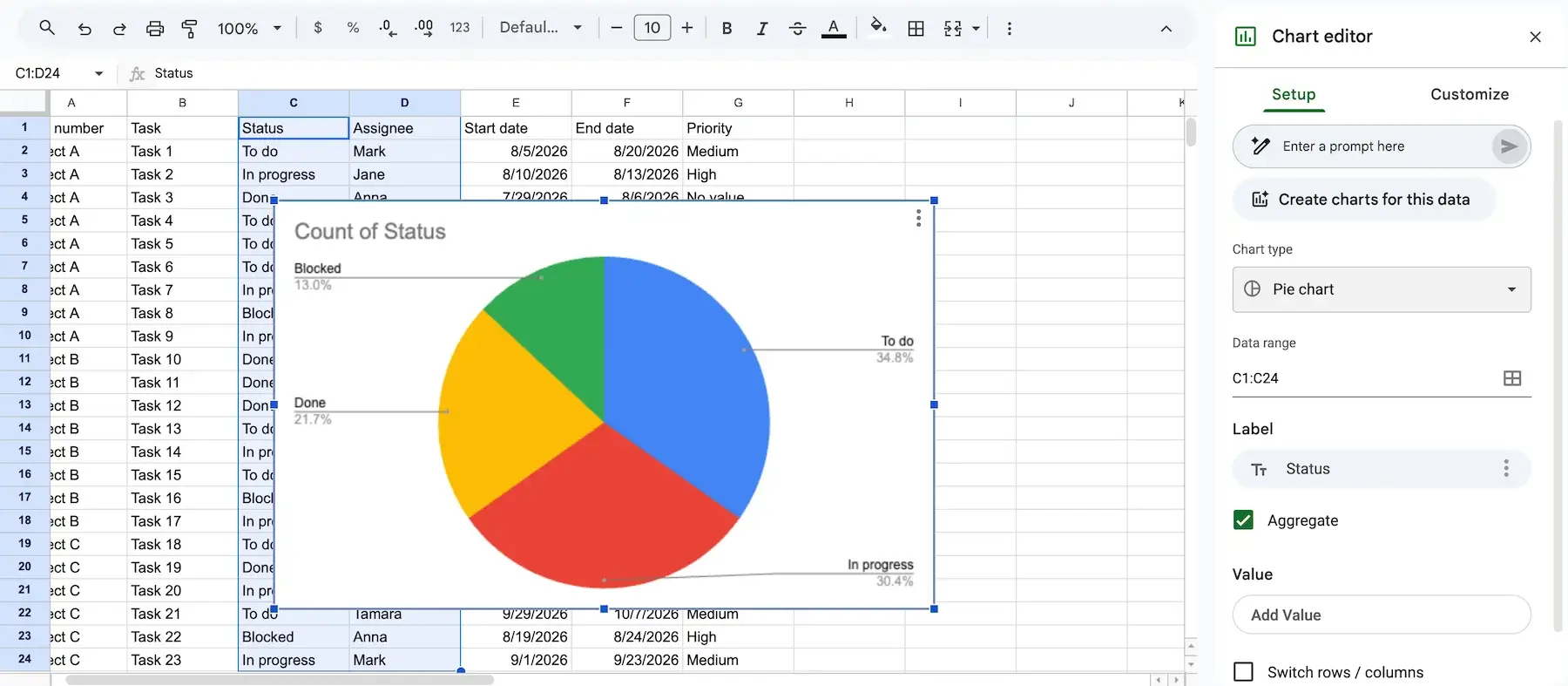Close the Chart editor panel
The width and height of the screenshot is (1568, 686).
coord(1536,37)
